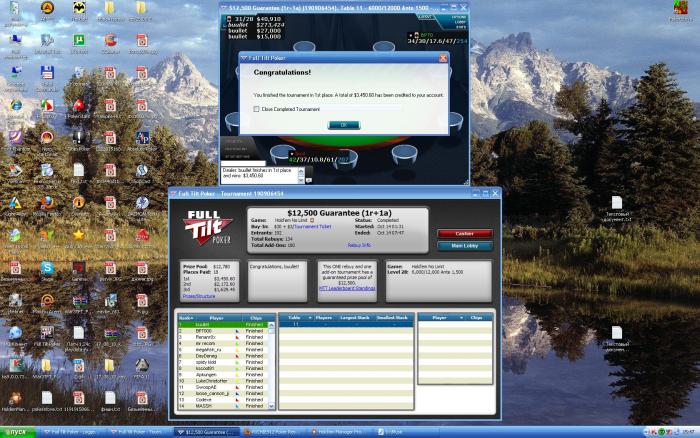Open the top-right corner desktop icon
Image resolution: width=700 pixels, height=438 pixels.
(x=681, y=8)
